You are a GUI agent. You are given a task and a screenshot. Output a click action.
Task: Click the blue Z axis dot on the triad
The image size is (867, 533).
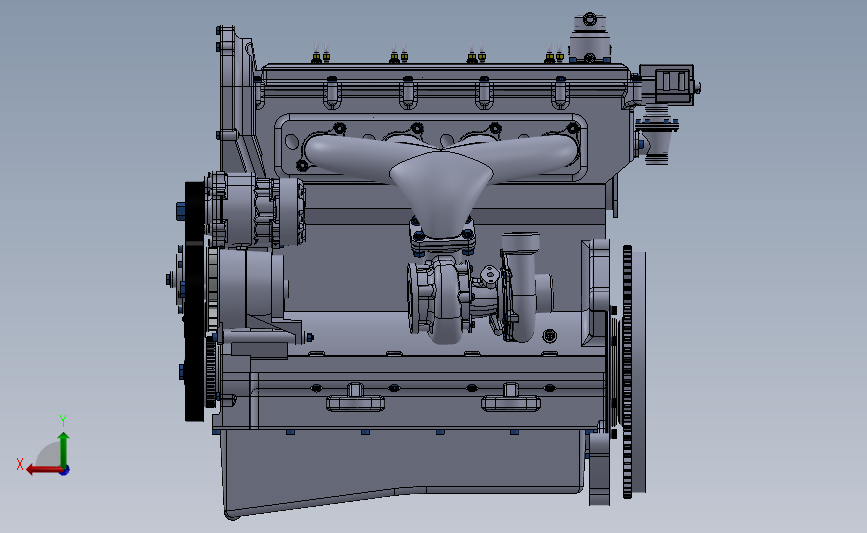click(x=64, y=471)
